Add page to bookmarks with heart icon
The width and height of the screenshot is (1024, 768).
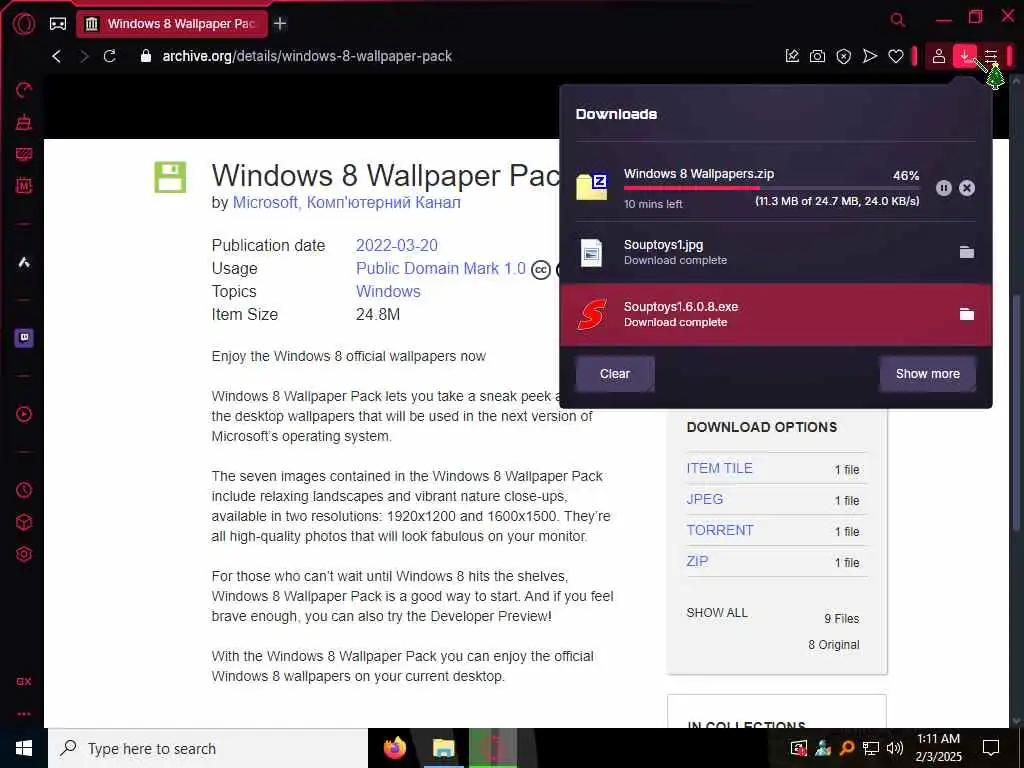(x=896, y=56)
